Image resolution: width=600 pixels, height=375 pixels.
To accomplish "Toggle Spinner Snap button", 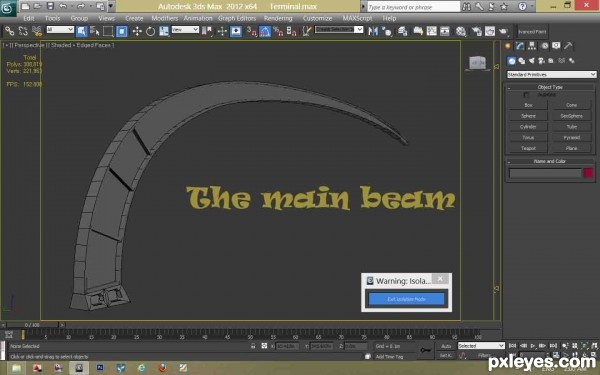I will (292, 31).
